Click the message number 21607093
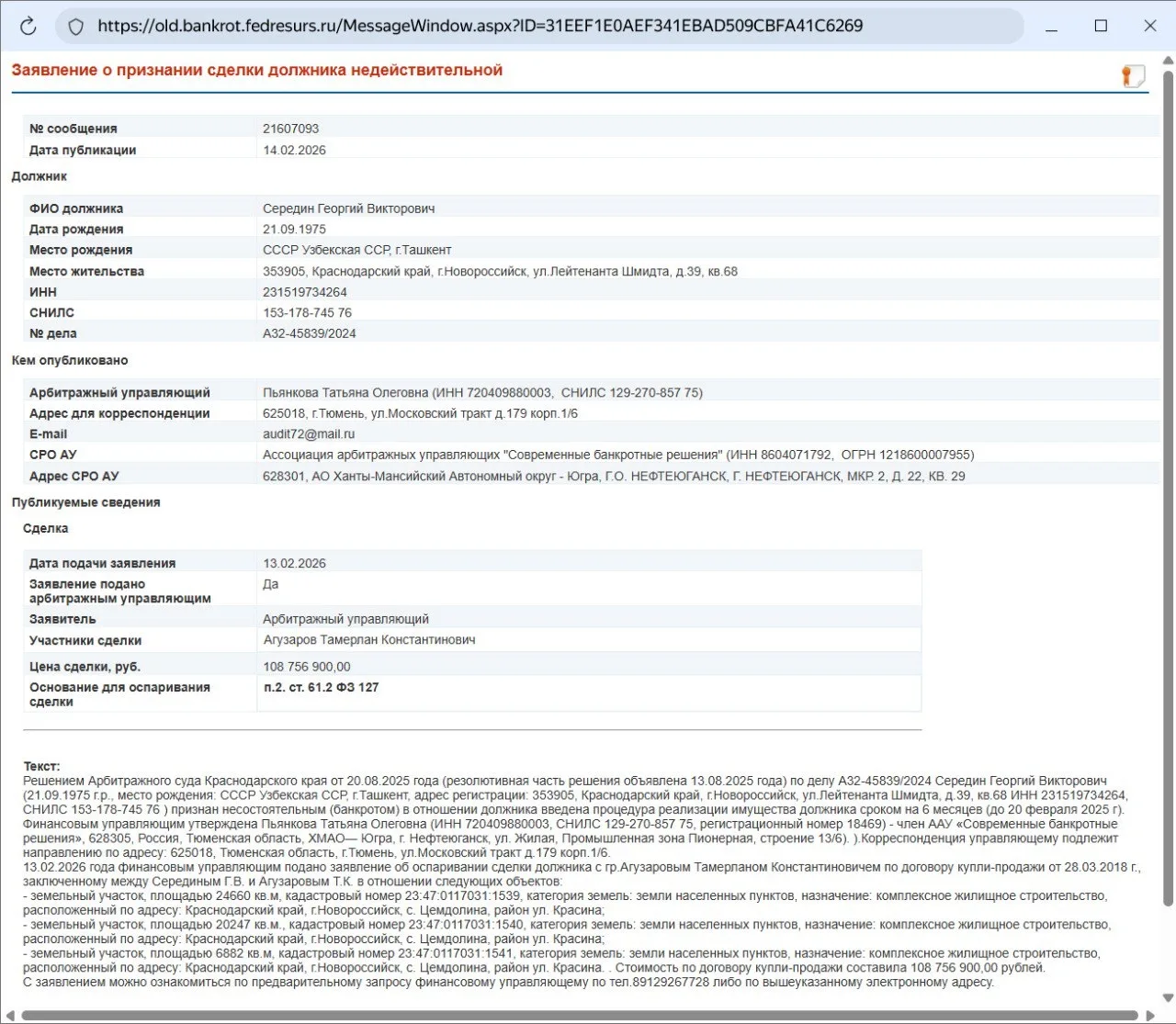The height and width of the screenshot is (1024, 1176). 291,129
